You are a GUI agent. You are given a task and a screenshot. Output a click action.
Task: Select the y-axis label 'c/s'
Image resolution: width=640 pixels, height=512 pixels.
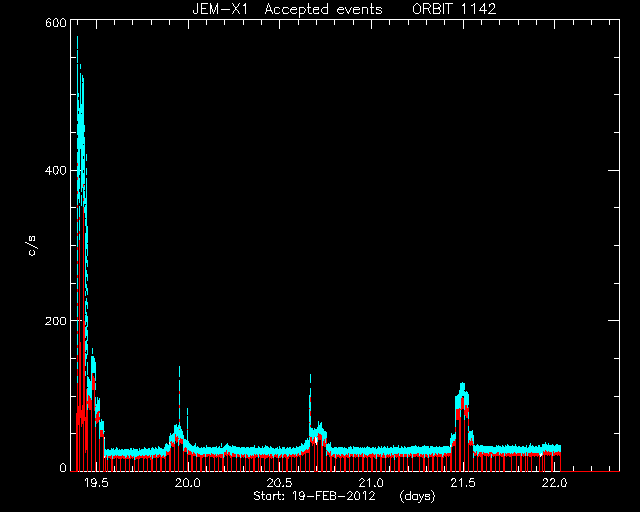[32, 246]
